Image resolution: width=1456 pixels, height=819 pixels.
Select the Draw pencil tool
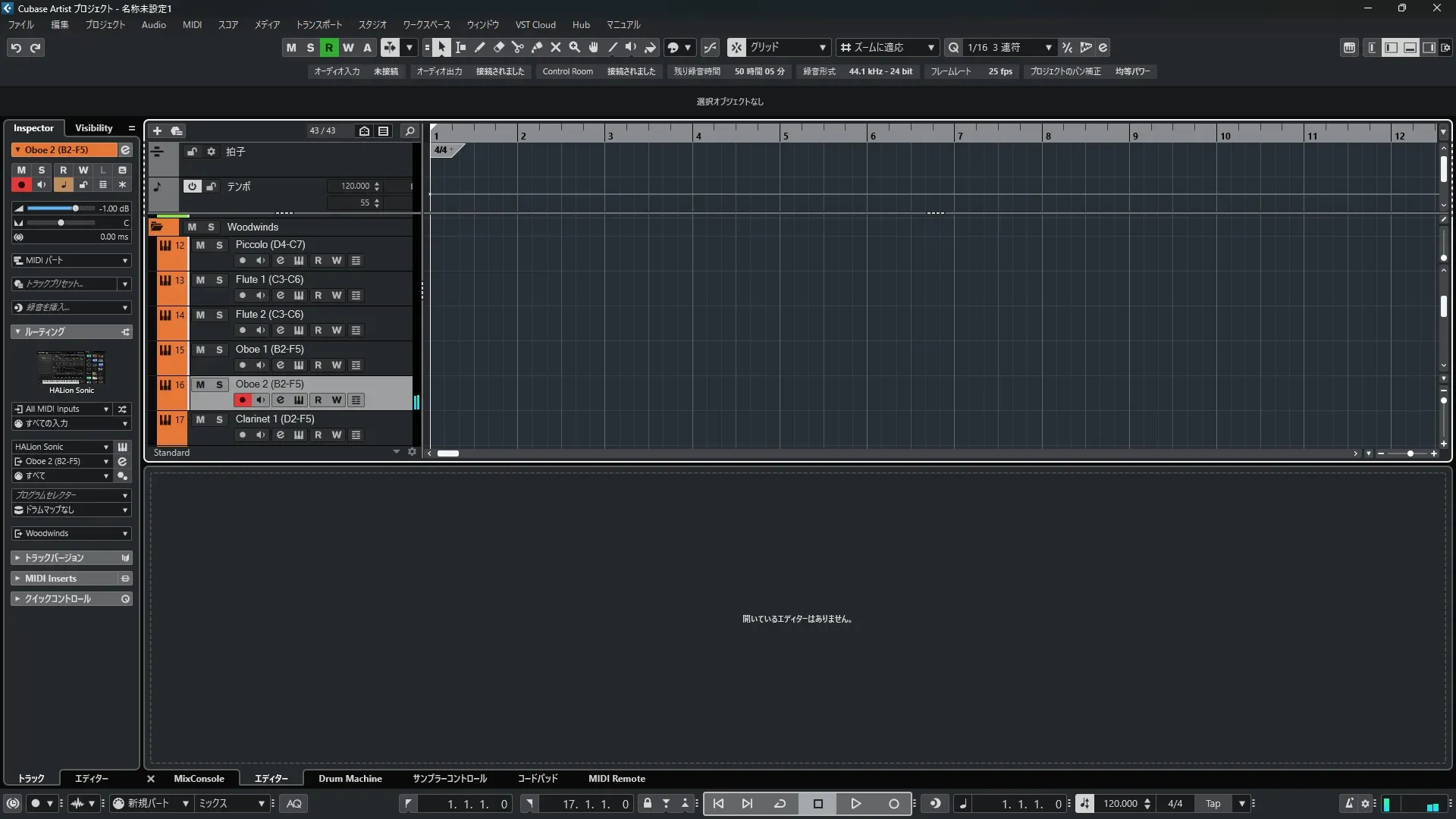pos(480,47)
